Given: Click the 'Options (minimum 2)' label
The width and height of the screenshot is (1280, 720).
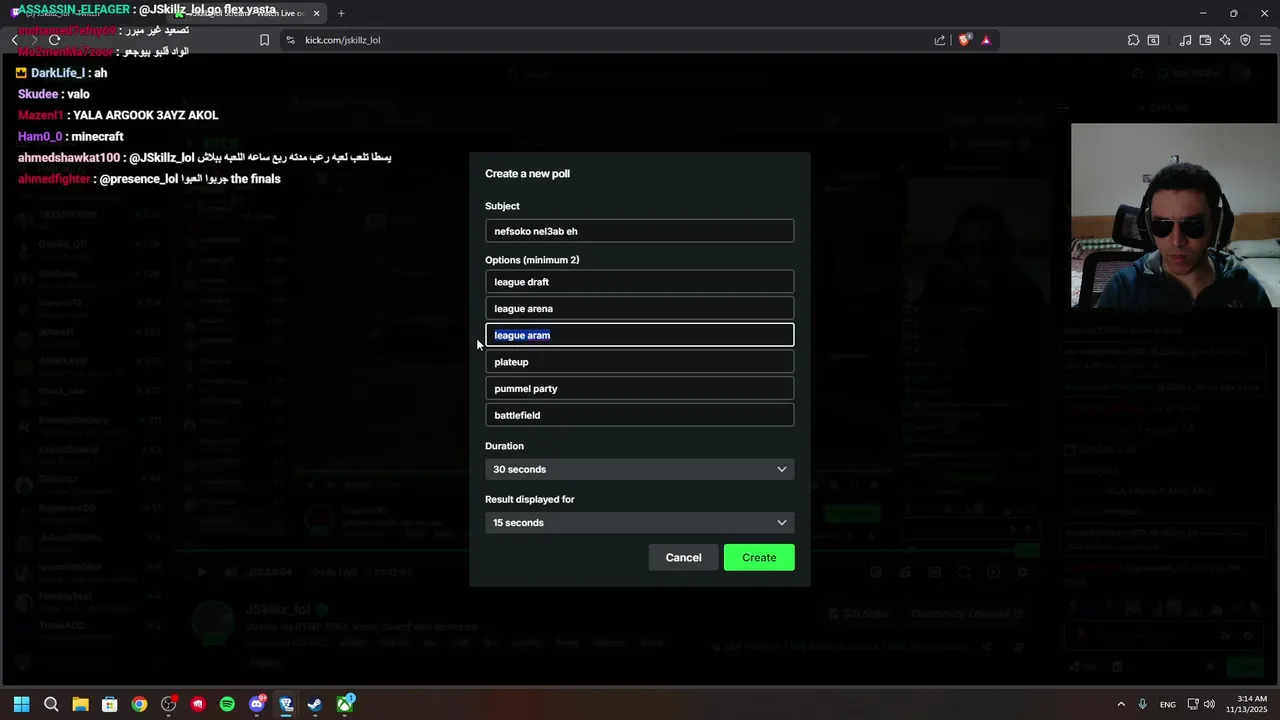Looking at the screenshot, I should pyautogui.click(x=532, y=260).
